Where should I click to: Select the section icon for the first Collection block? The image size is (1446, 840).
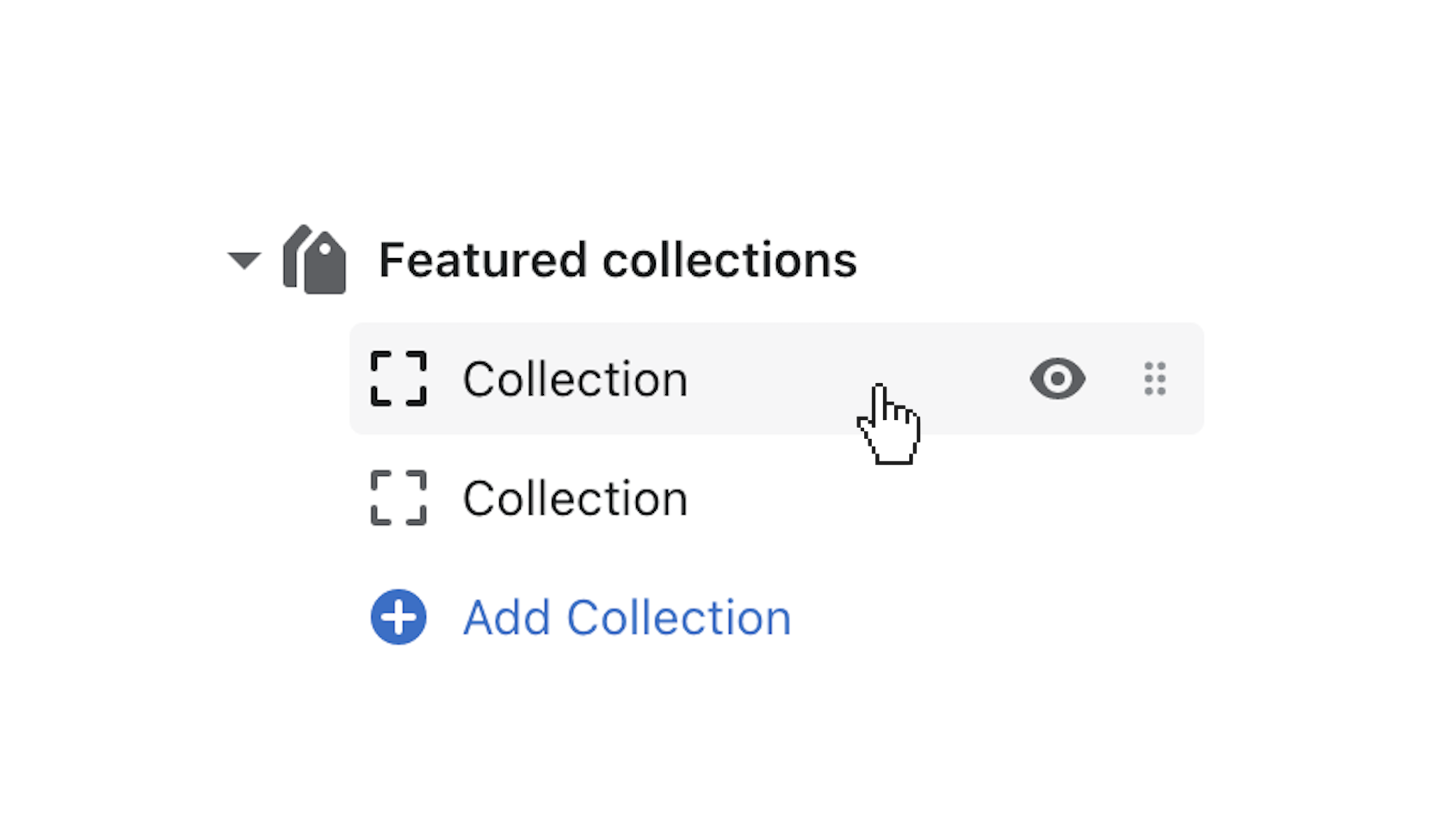[x=398, y=379]
